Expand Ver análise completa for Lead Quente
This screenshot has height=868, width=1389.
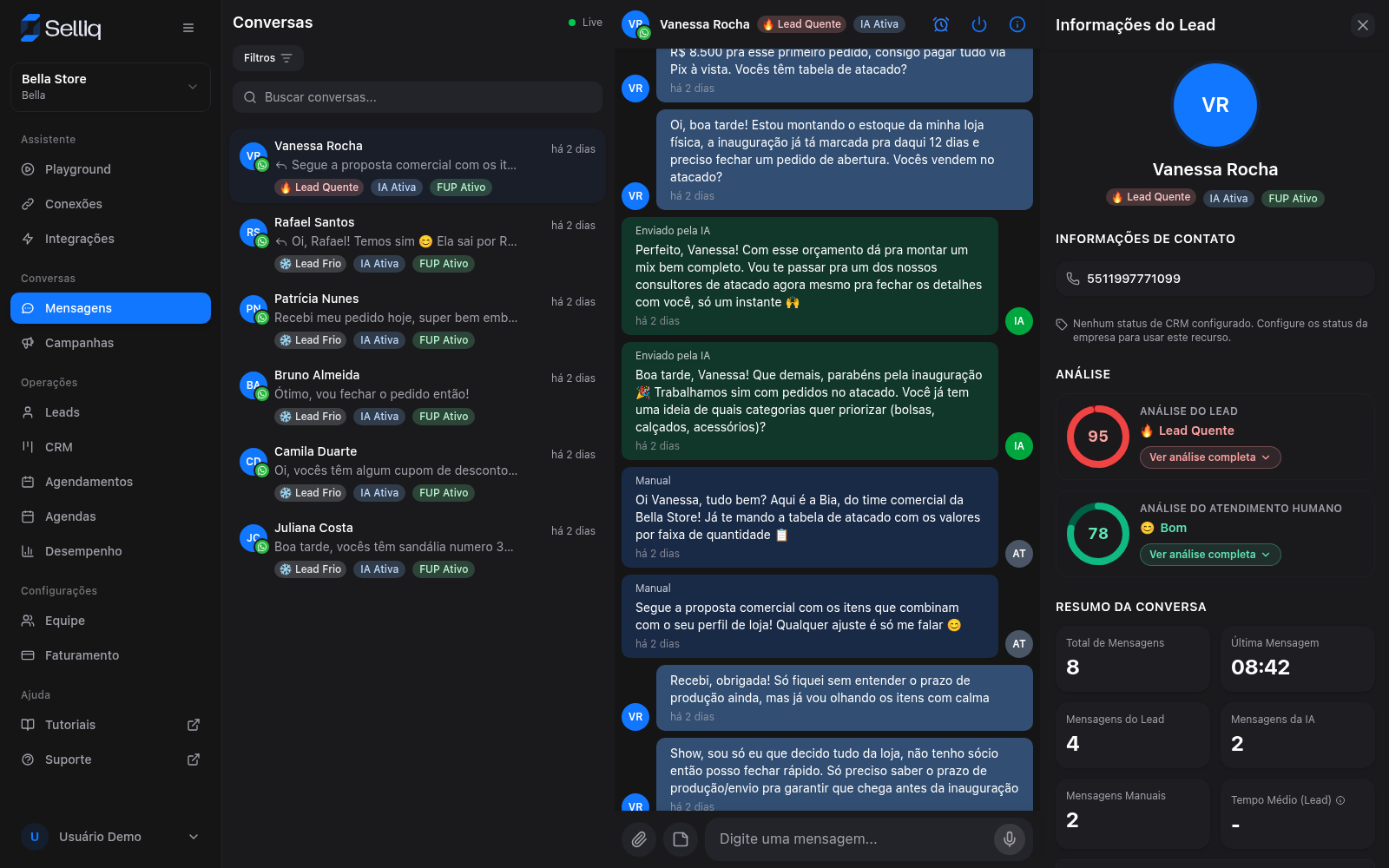pos(1210,457)
